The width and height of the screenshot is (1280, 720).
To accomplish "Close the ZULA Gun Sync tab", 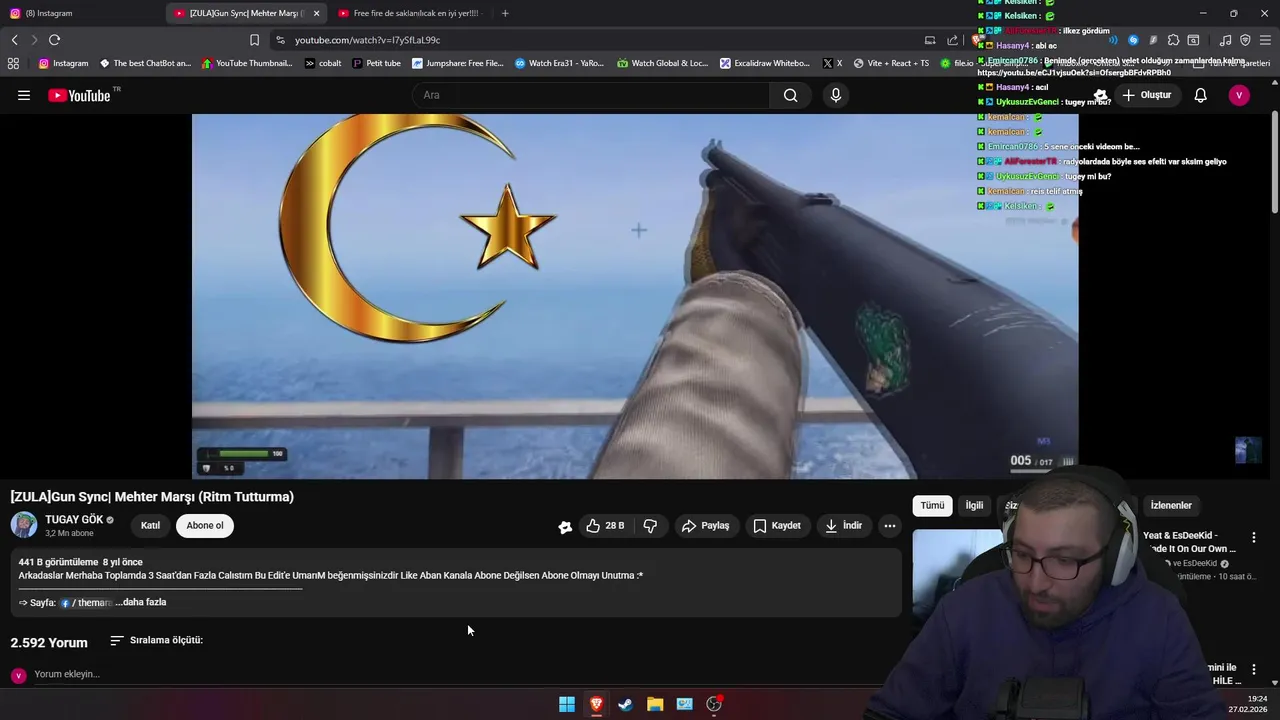I will [316, 13].
